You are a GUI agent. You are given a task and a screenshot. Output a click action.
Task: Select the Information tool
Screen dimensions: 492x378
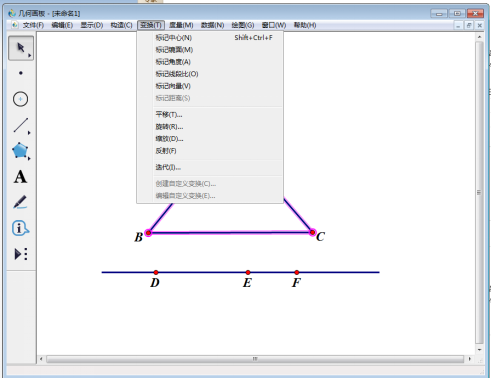point(20,228)
